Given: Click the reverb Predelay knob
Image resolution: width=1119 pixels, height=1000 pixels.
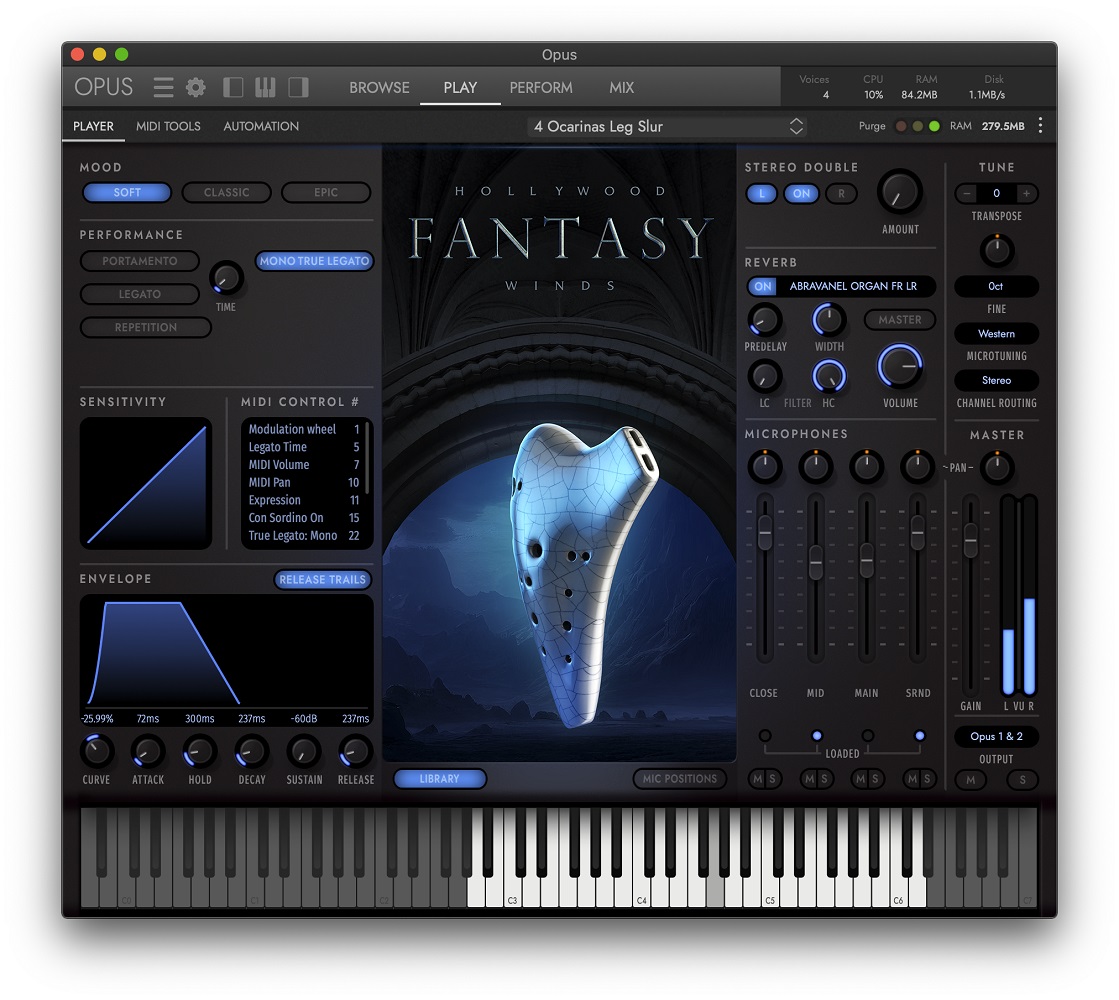Looking at the screenshot, I should click(764, 320).
